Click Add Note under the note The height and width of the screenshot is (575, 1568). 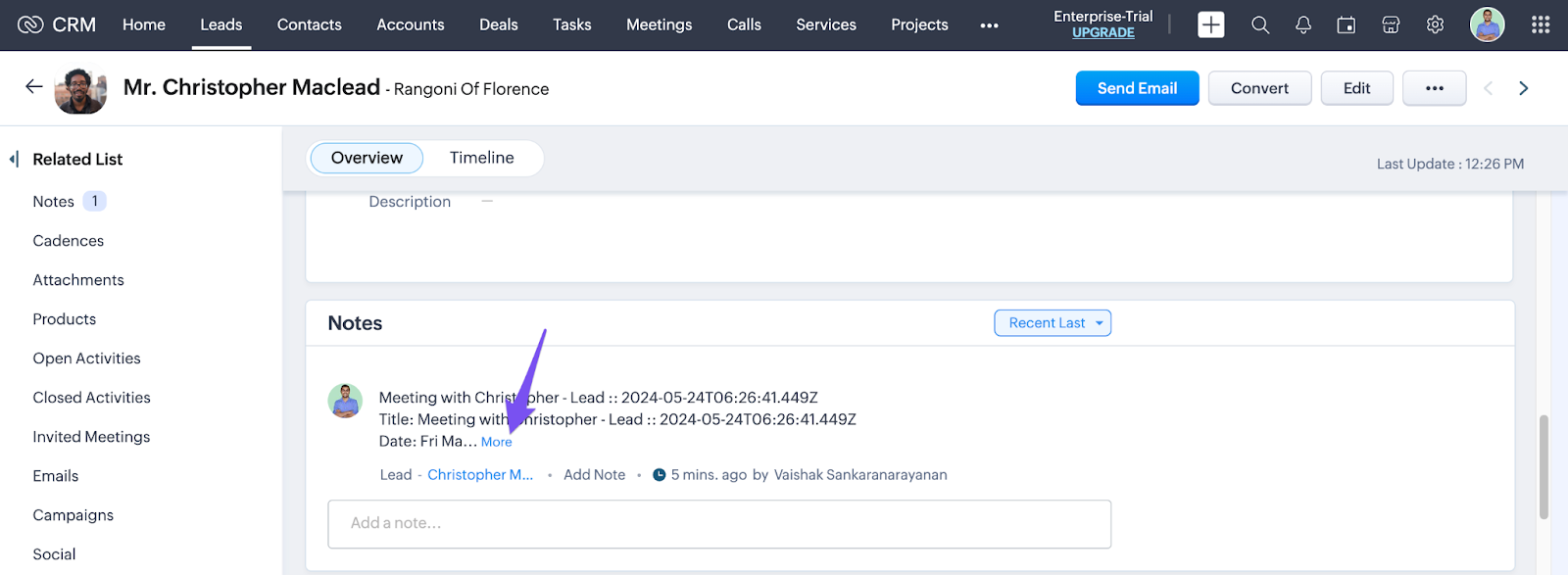coord(595,475)
